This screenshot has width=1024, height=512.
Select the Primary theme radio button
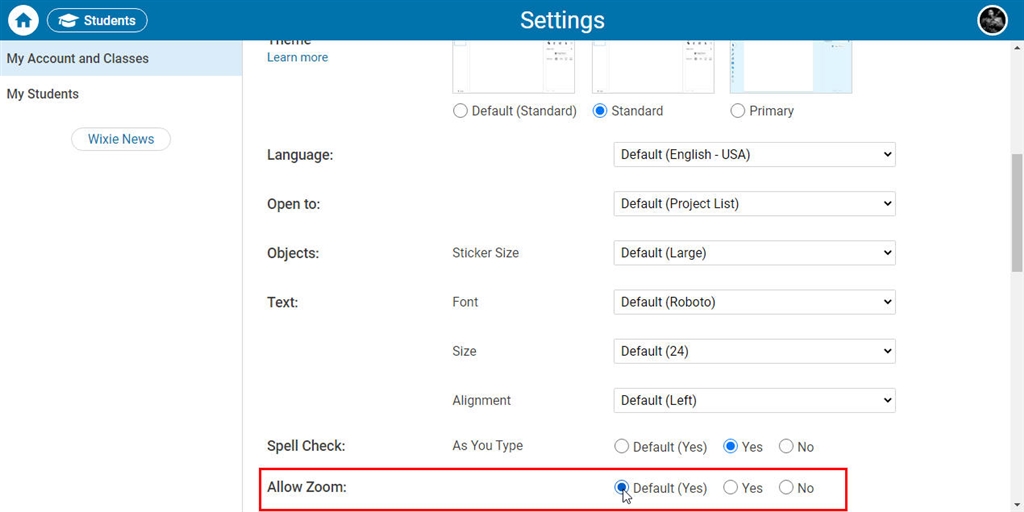738,111
